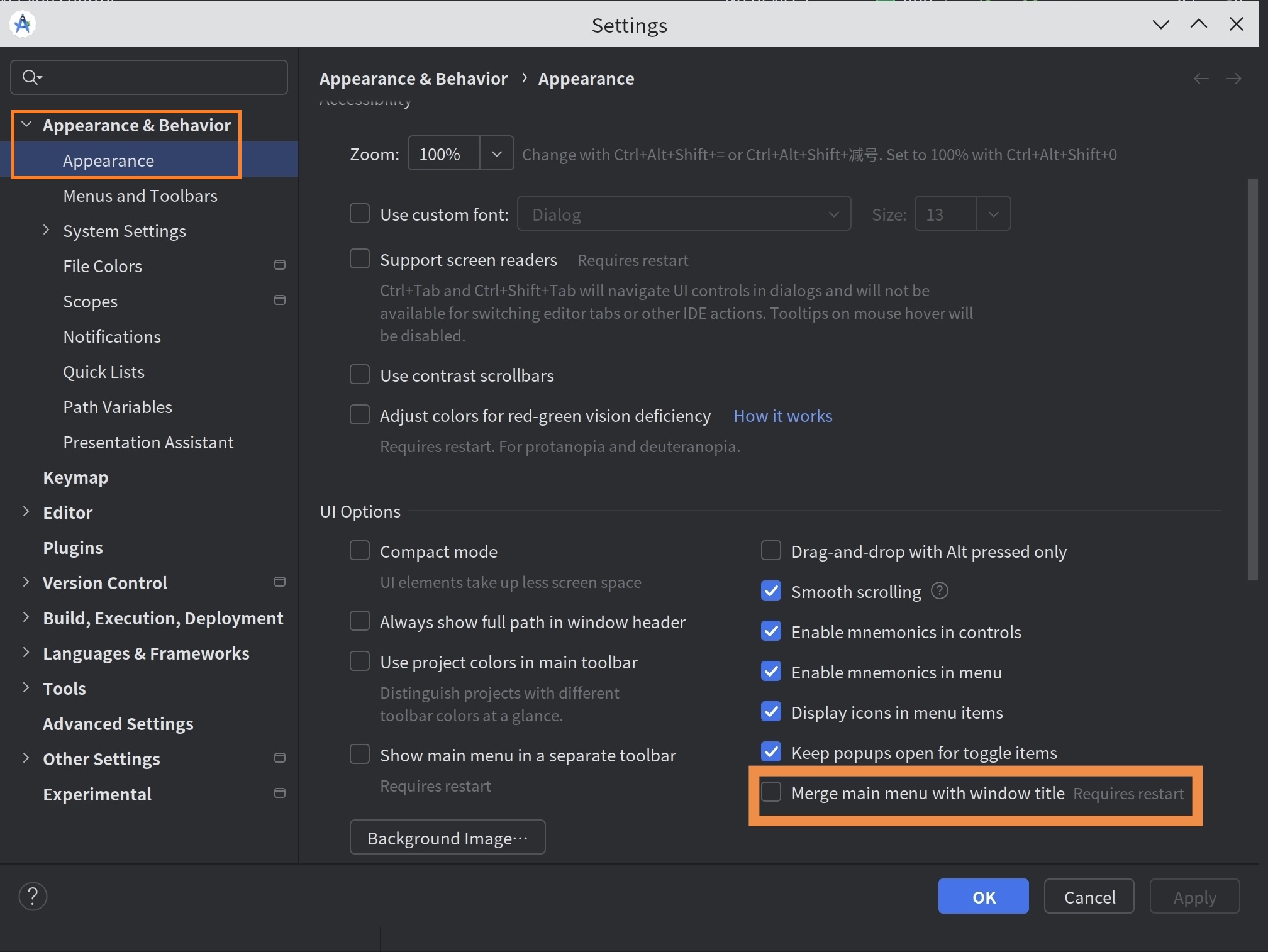1268x952 pixels.
Task: Click the Background Image button
Action: coord(447,838)
